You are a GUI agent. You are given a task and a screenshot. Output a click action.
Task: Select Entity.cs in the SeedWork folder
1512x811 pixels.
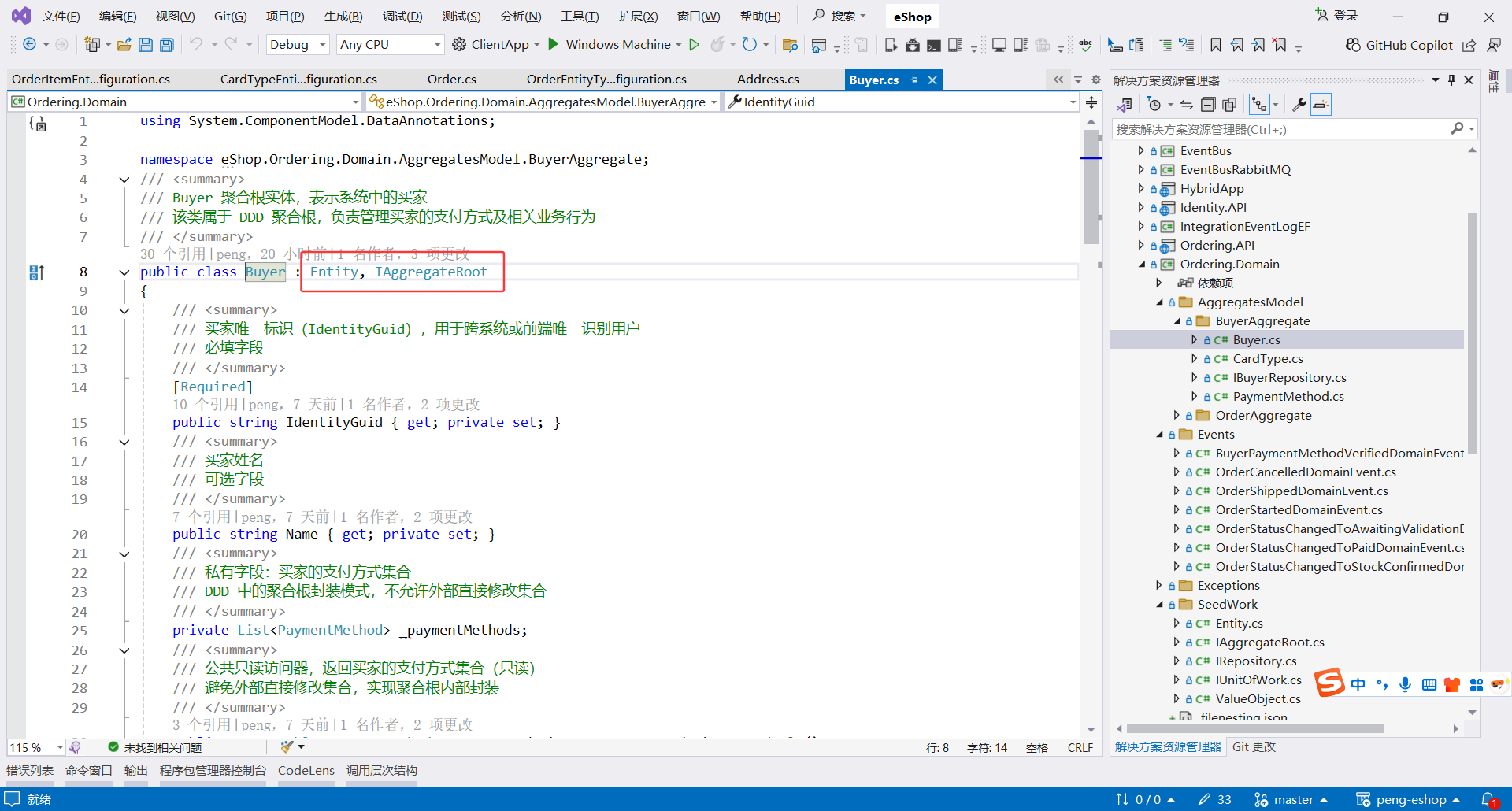click(x=1239, y=624)
